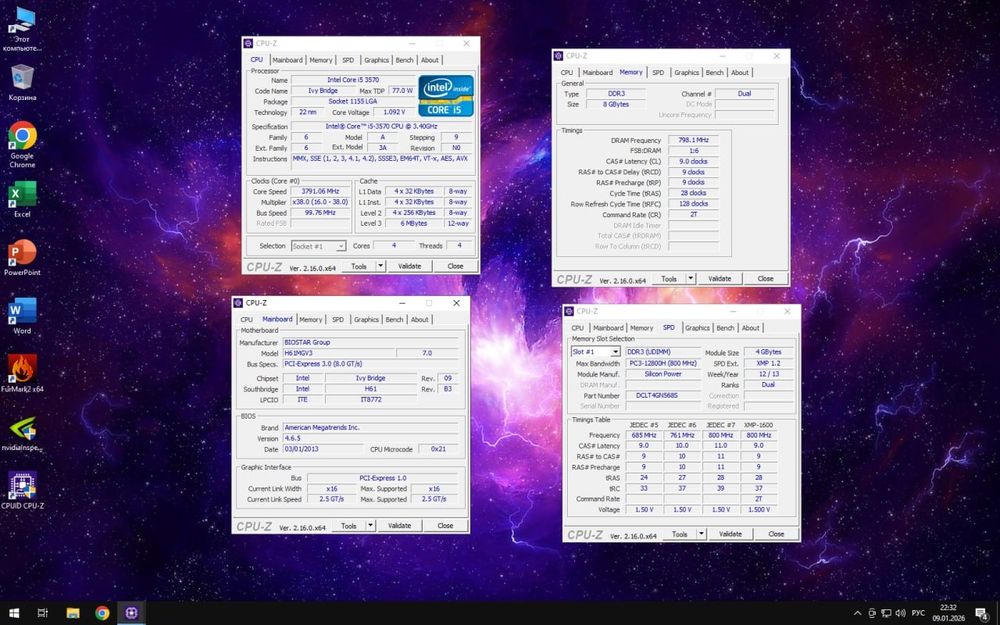This screenshot has height=625, width=1000.
Task: Click the processor name field 'Intel Core i5 3570'
Action: [x=353, y=80]
